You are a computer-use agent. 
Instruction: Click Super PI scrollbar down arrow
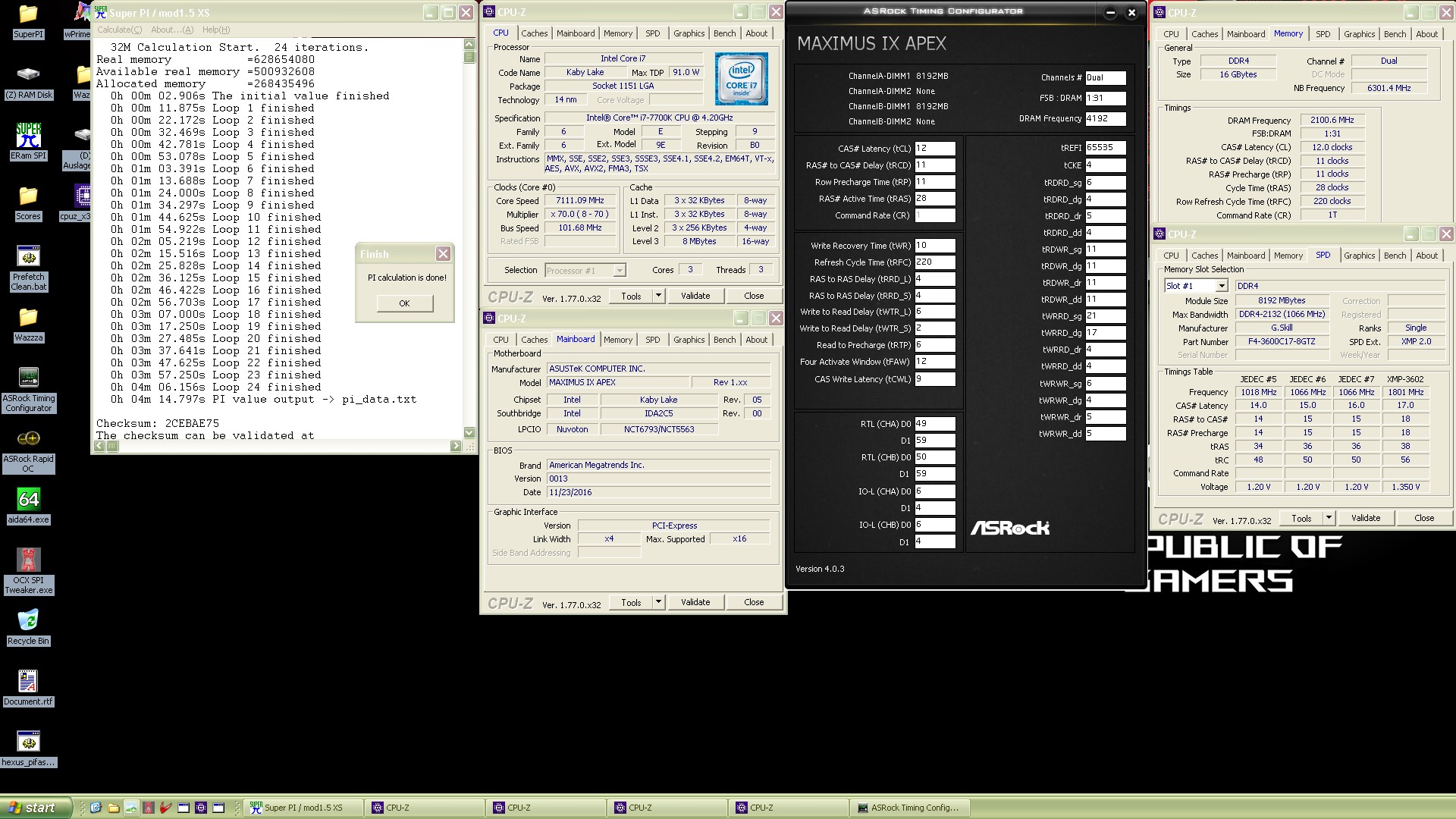click(x=469, y=432)
